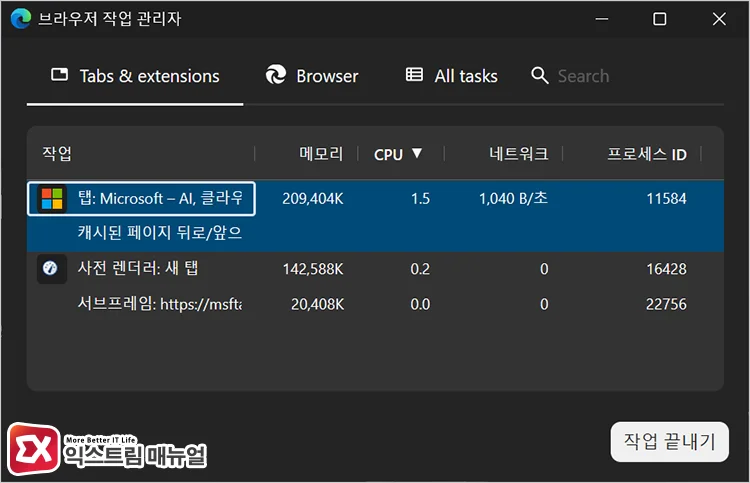This screenshot has width=750, height=483.
Task: Click the Tabs & extensions window icon
Action: [x=59, y=74]
